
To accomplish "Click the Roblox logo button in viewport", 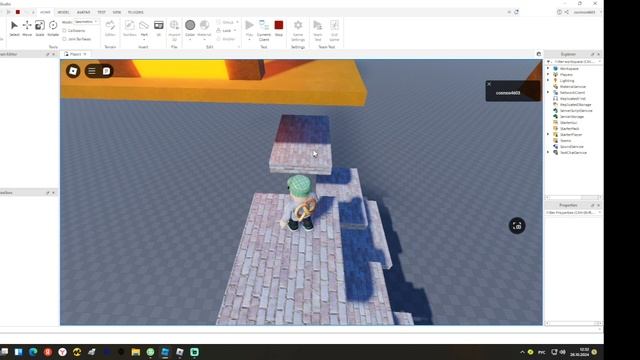I will click(73, 71).
